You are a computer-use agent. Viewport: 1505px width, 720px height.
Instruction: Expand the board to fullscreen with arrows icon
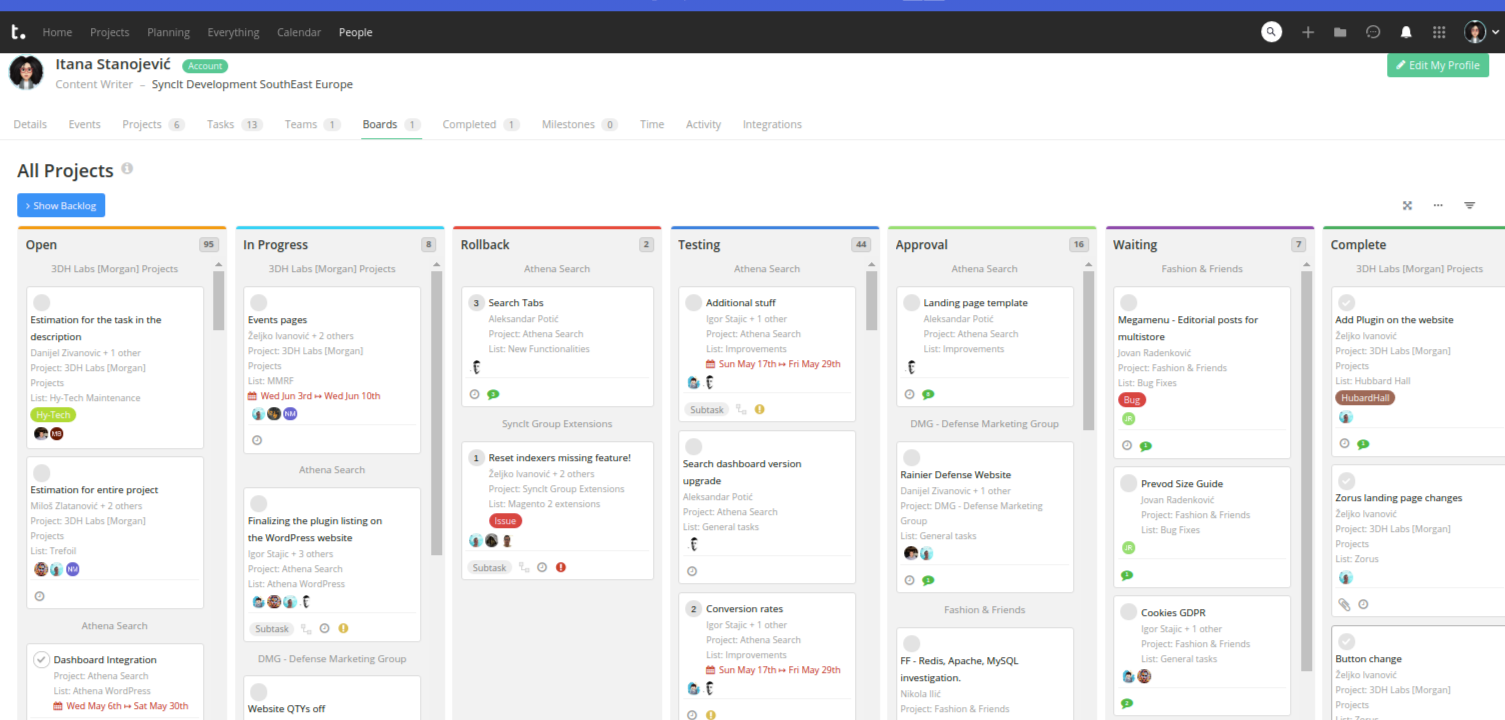coord(1407,205)
